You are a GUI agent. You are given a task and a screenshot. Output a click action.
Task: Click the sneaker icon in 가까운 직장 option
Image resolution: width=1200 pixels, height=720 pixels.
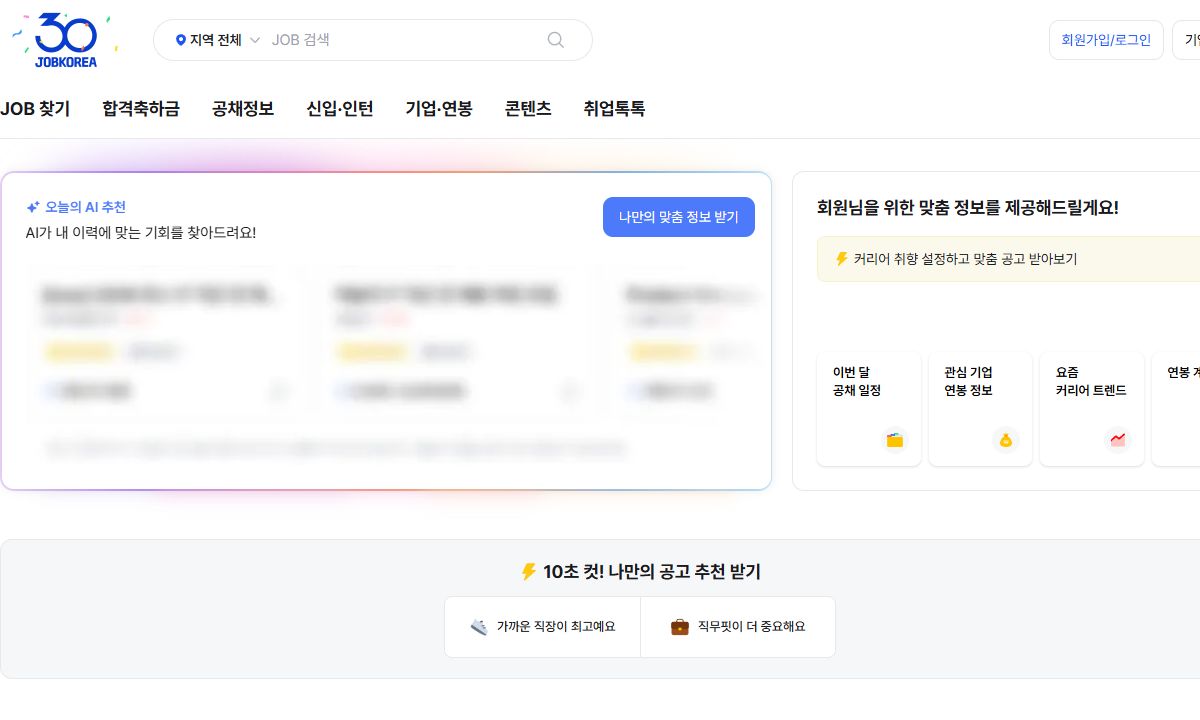tap(479, 627)
